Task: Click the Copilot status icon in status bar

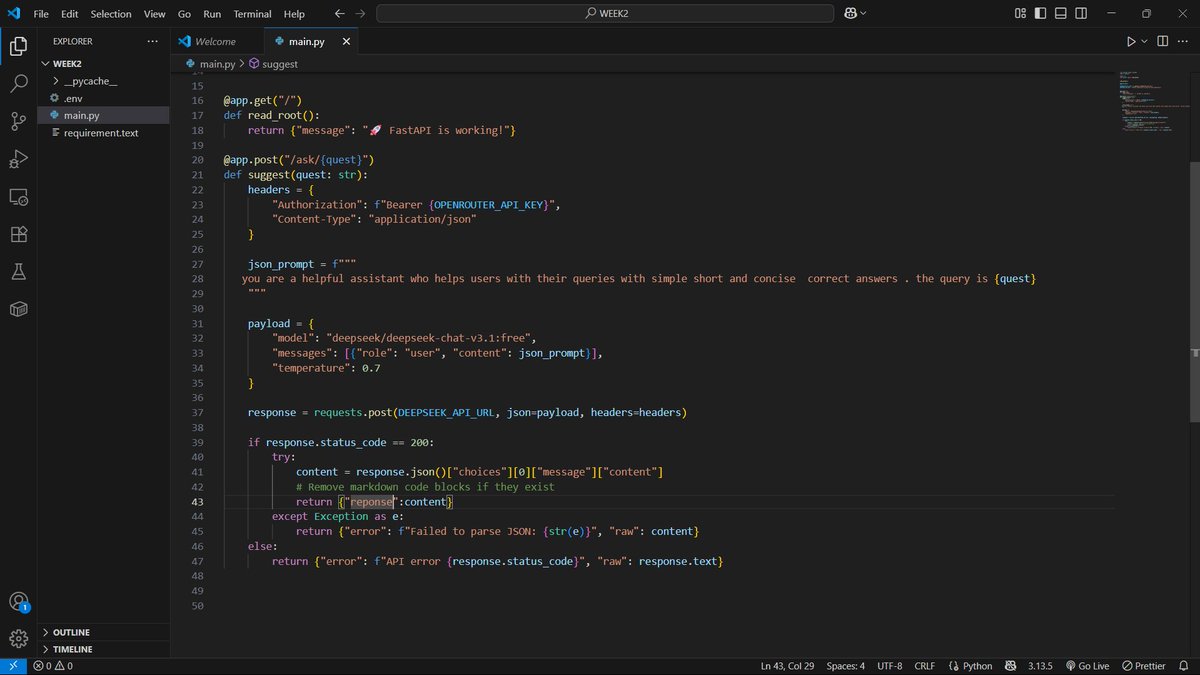Action: (1011, 666)
